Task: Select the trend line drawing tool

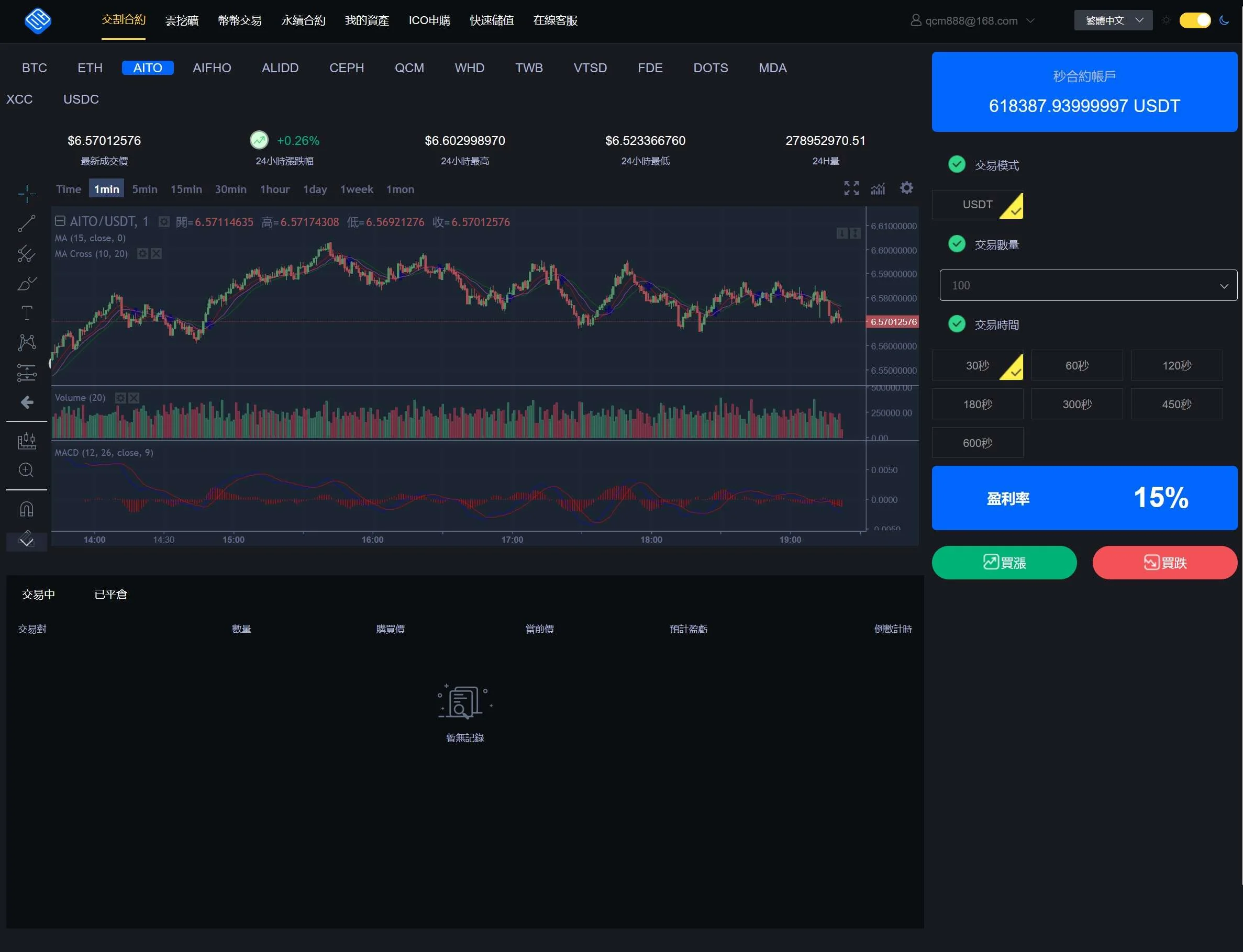Action: click(27, 223)
